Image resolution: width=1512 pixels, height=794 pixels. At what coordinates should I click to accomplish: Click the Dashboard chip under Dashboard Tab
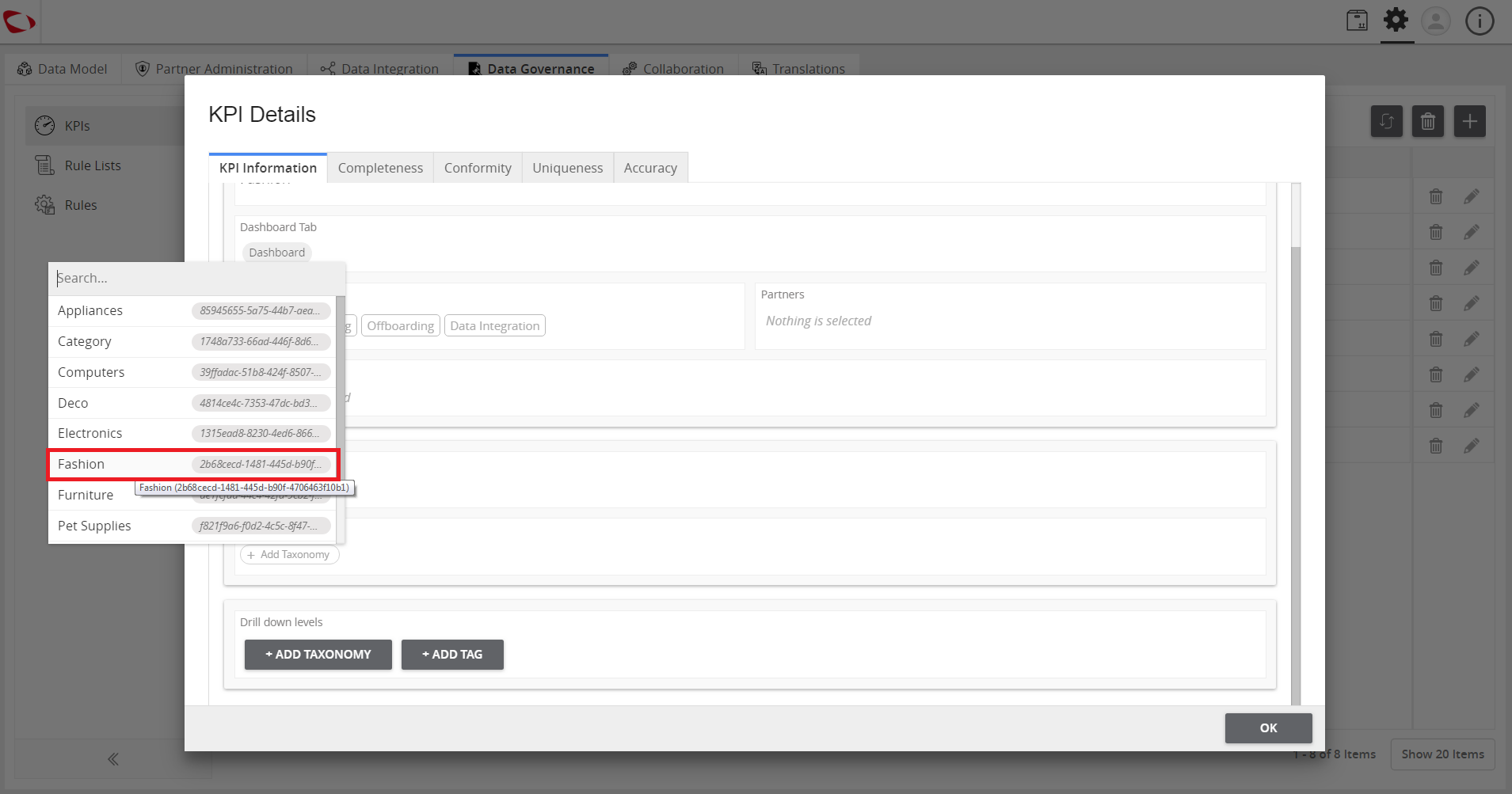click(x=276, y=253)
